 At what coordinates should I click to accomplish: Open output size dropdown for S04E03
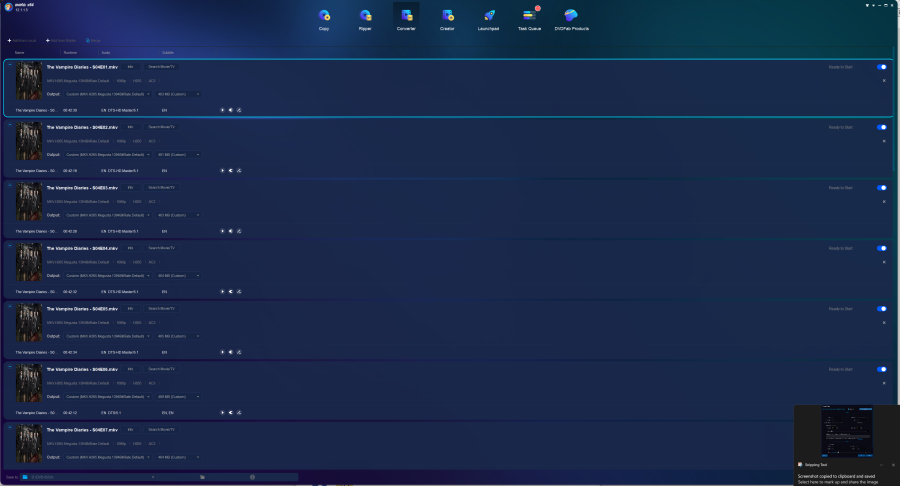click(x=178, y=215)
